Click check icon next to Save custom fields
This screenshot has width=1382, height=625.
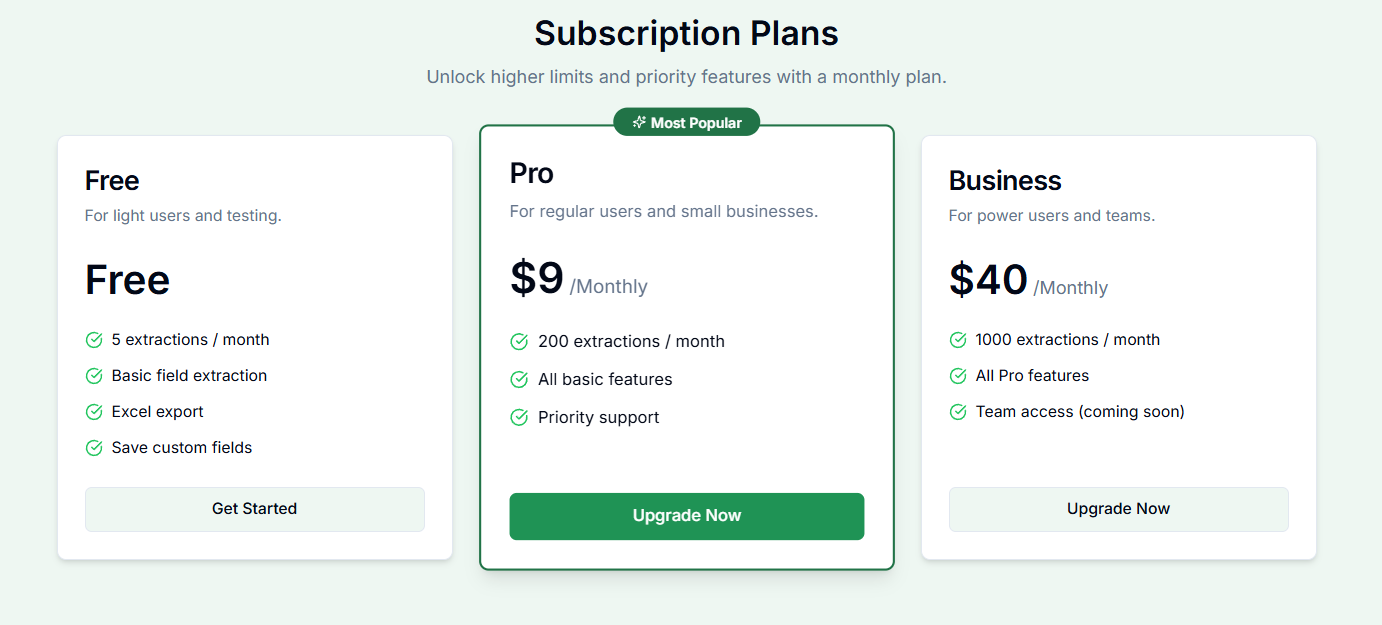94,448
